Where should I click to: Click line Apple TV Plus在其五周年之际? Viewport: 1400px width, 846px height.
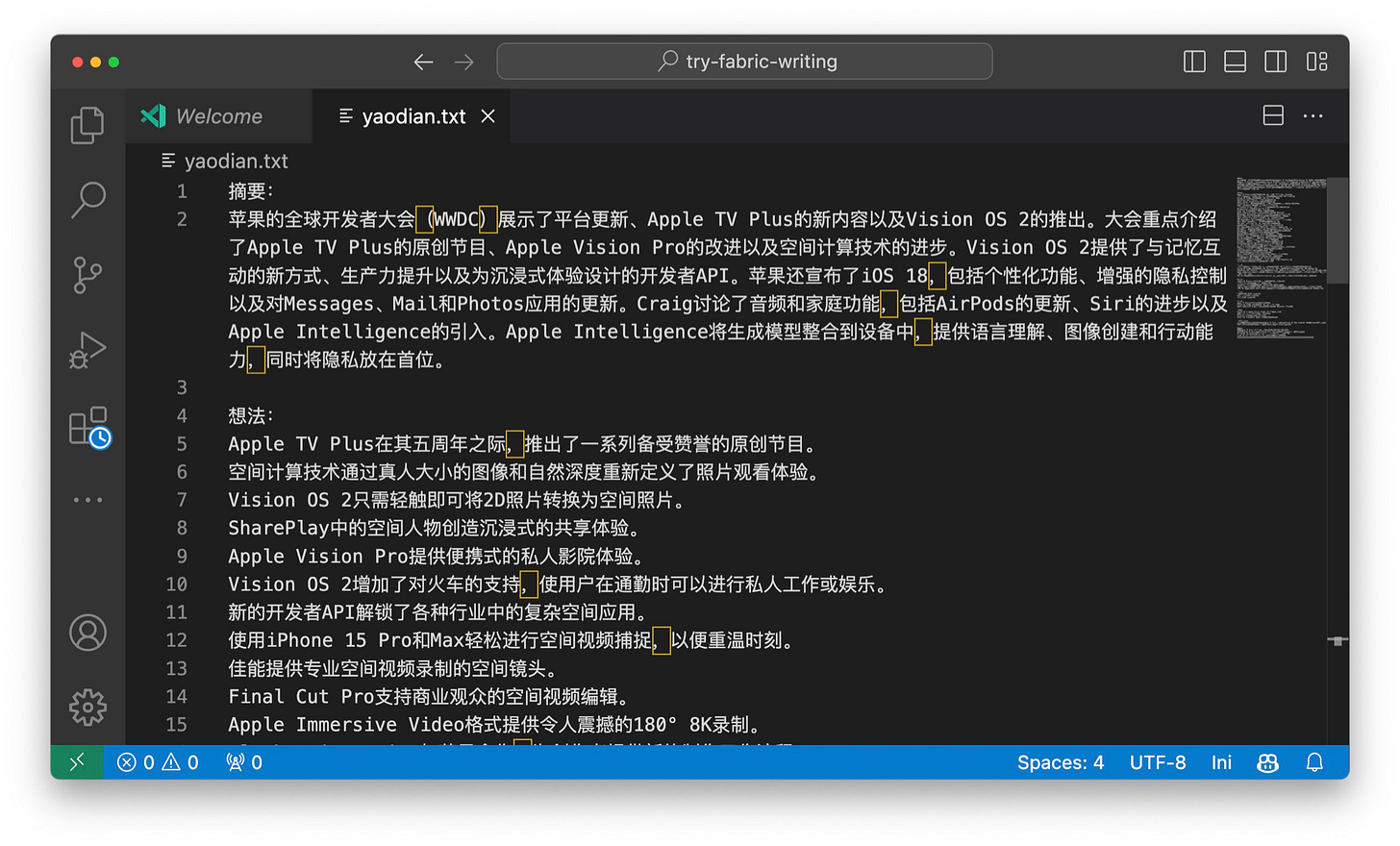(522, 444)
